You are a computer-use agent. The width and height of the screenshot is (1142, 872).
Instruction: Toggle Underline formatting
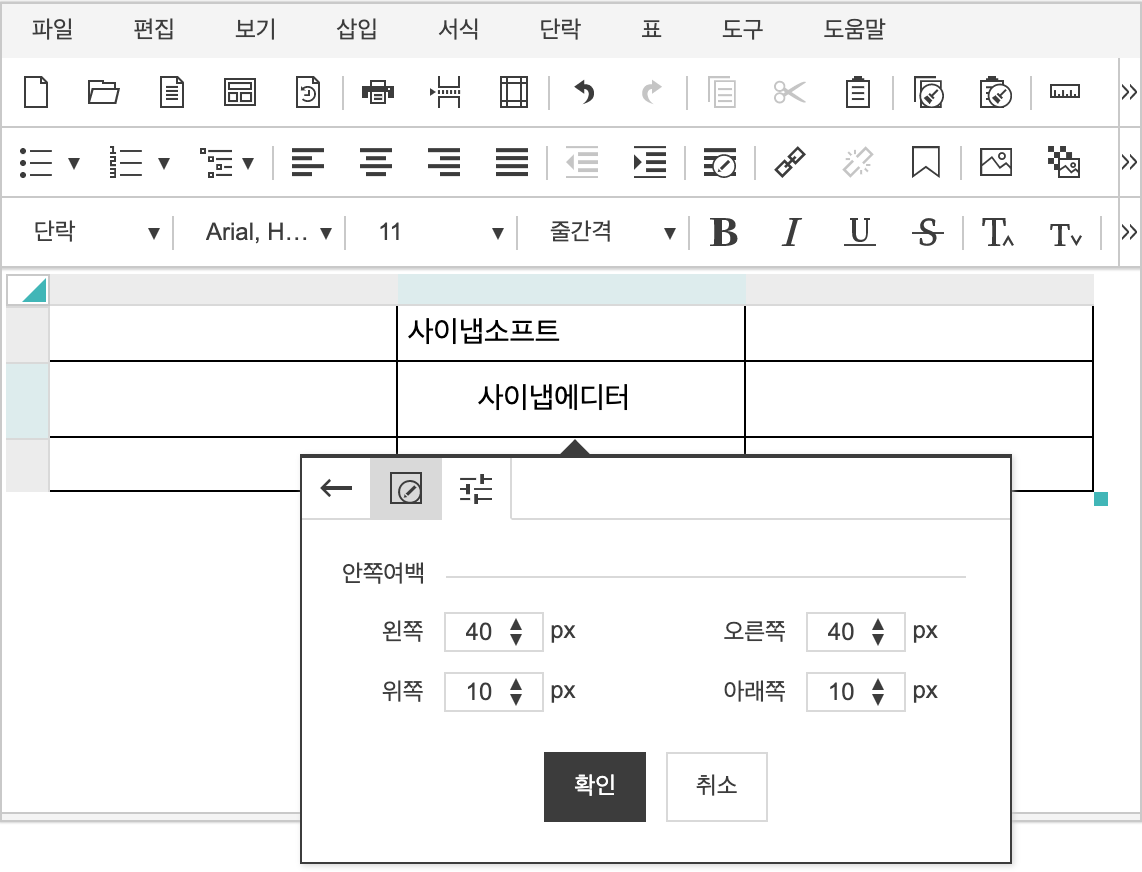click(859, 233)
